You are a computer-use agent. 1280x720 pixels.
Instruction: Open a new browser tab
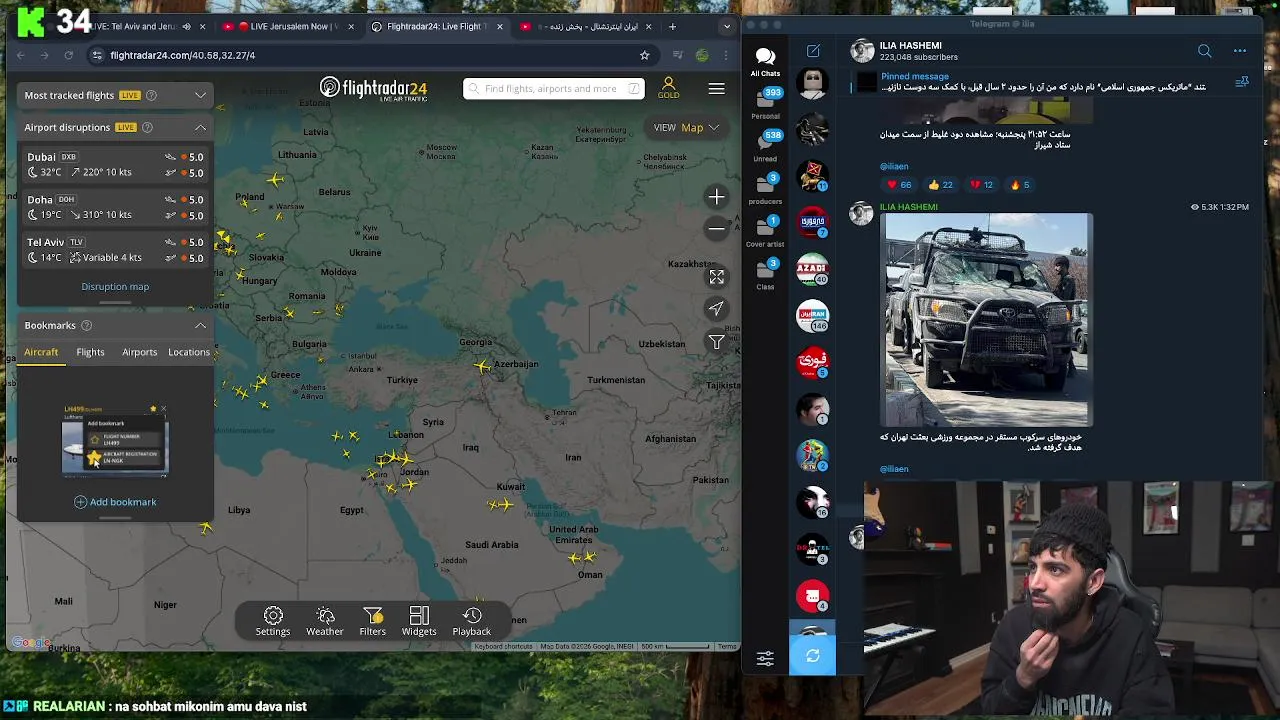[x=672, y=26]
